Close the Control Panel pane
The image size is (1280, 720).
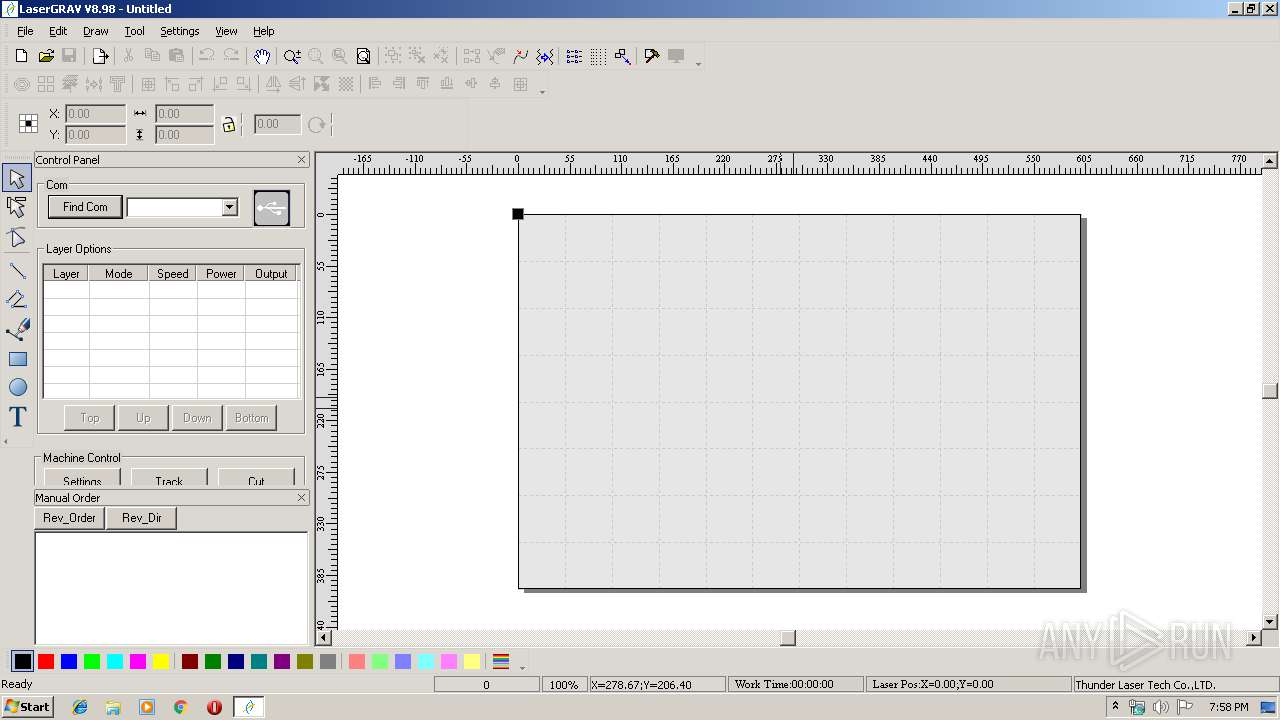[x=302, y=160]
